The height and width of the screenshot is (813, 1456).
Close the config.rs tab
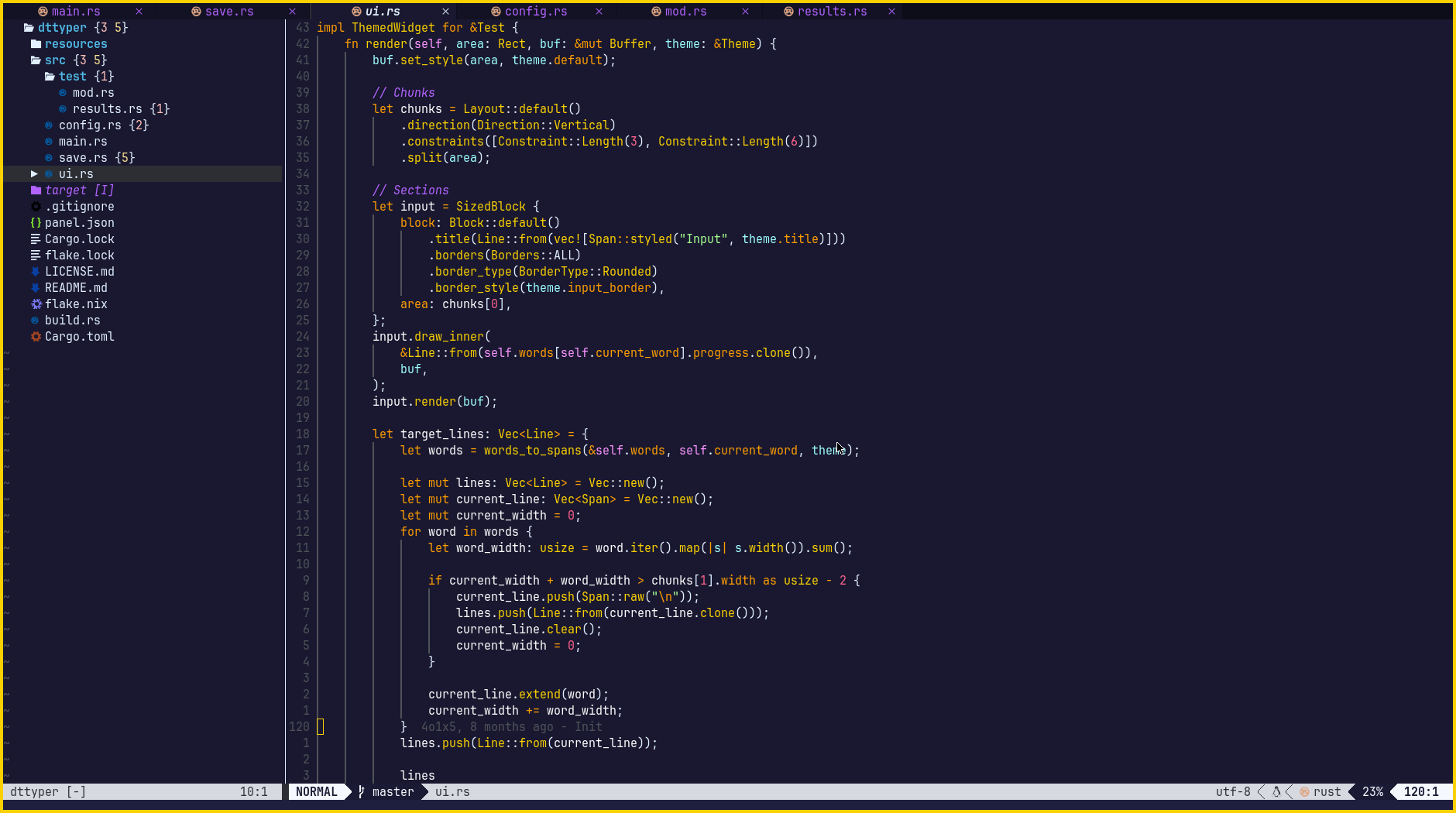click(599, 12)
